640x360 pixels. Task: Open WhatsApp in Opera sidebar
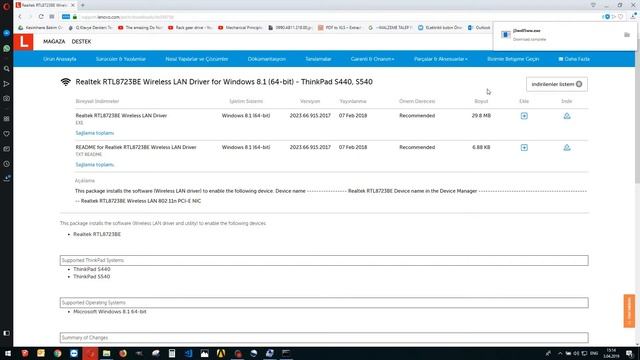6,48
